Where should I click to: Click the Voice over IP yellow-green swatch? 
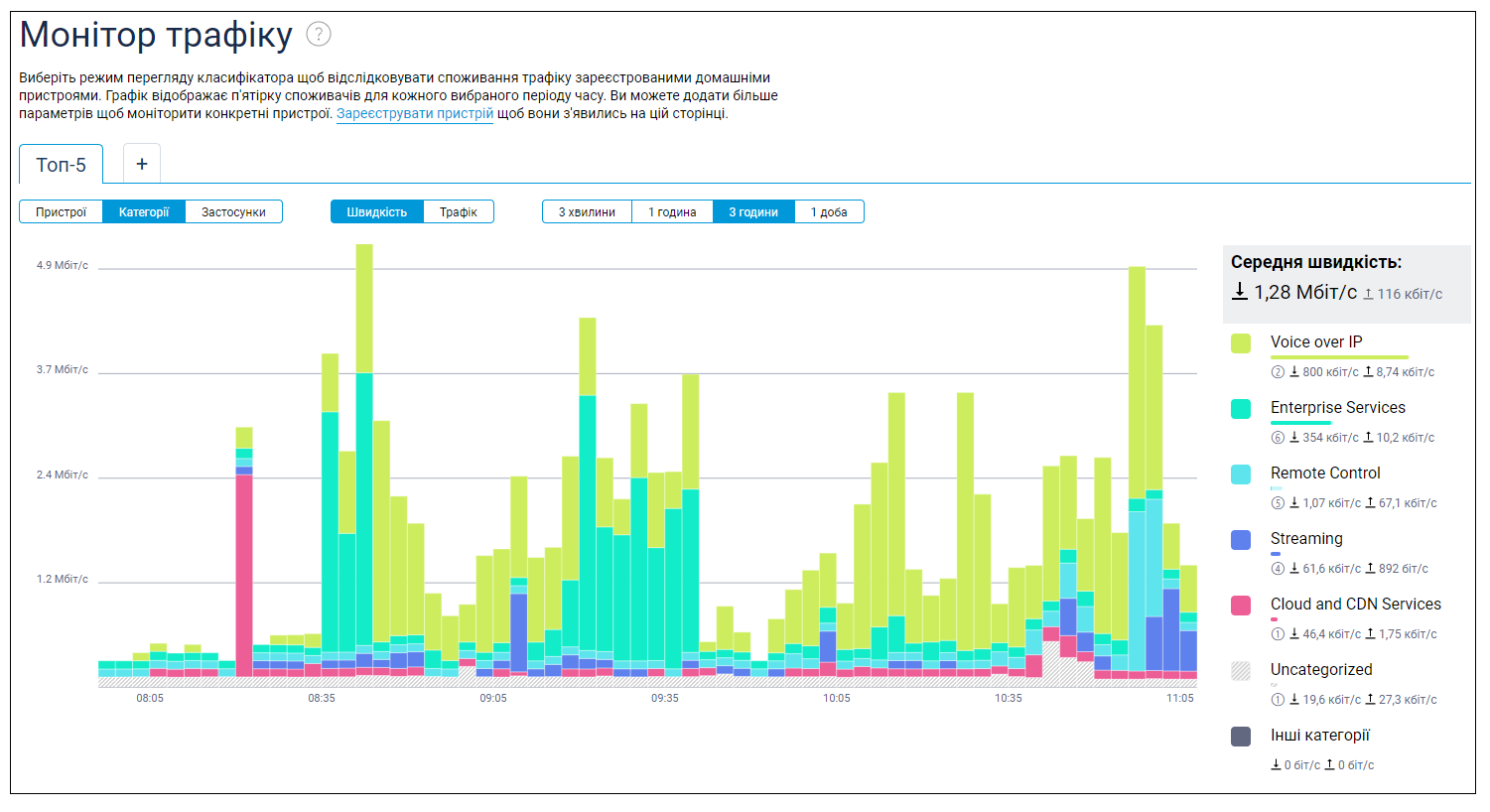pyautogui.click(x=1241, y=343)
